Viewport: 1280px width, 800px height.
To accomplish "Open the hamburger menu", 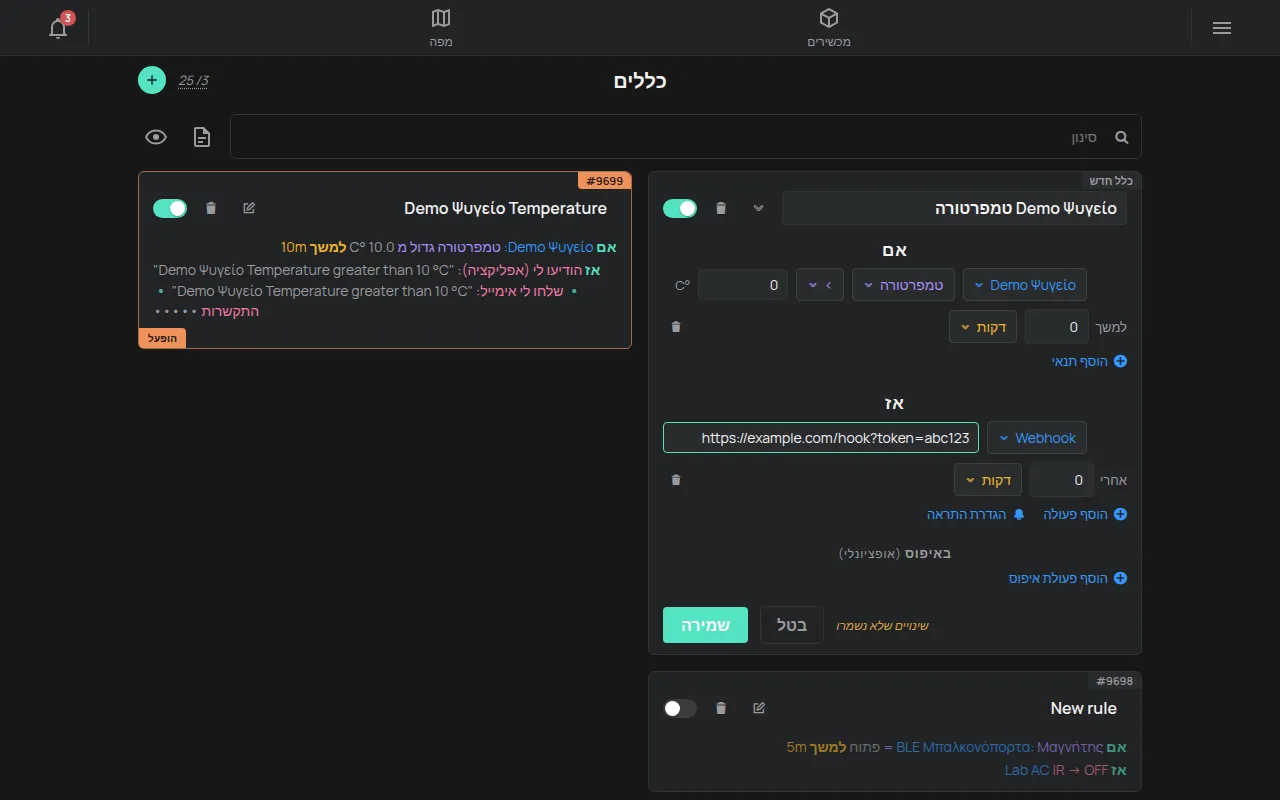I will 1221,28.
